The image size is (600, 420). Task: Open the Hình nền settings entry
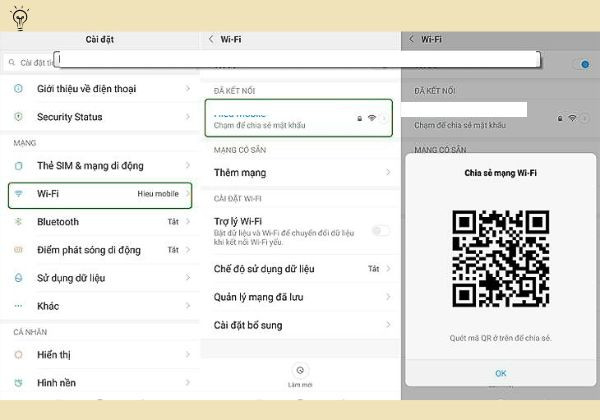[100, 383]
